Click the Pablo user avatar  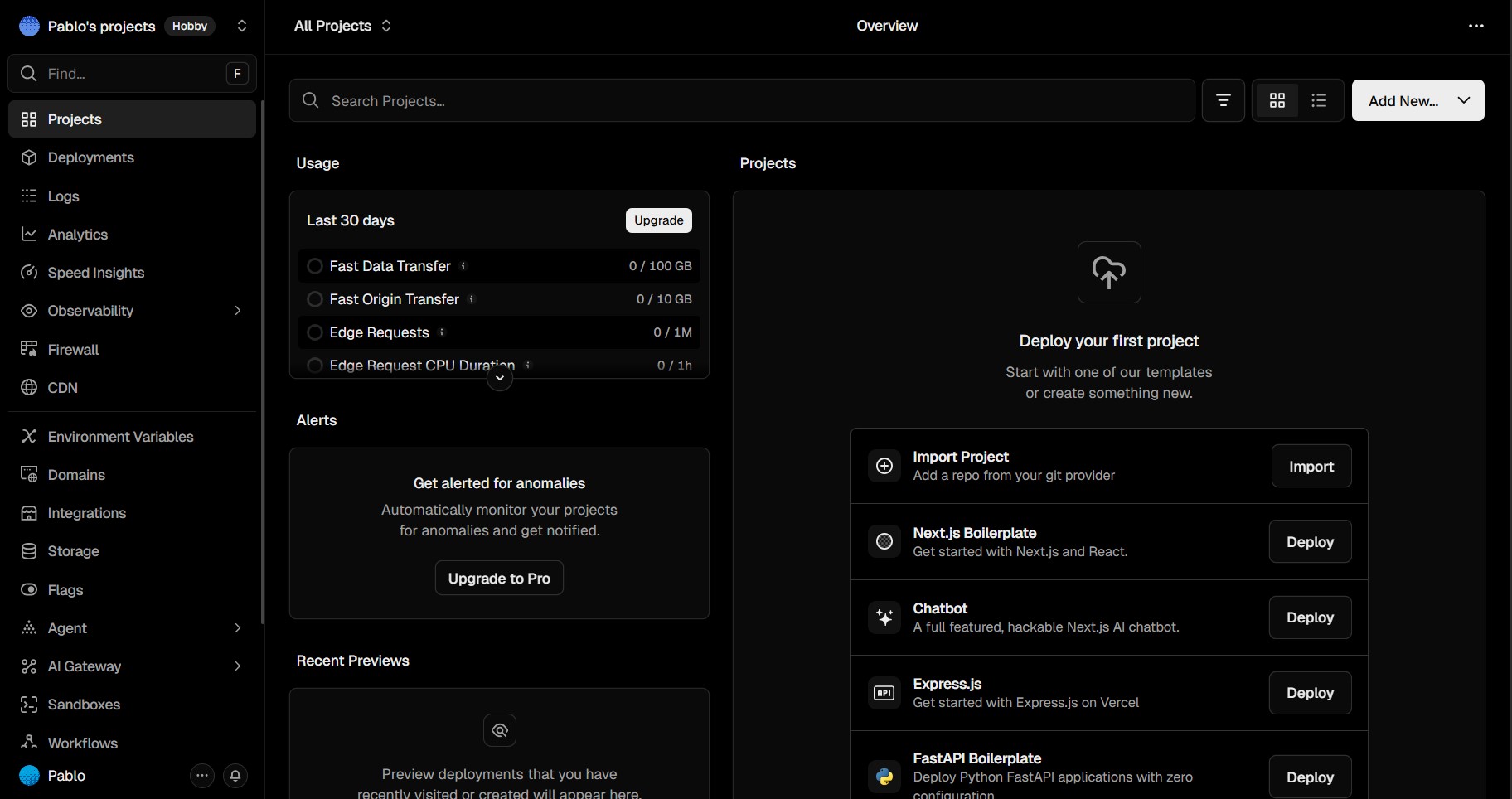click(x=29, y=776)
